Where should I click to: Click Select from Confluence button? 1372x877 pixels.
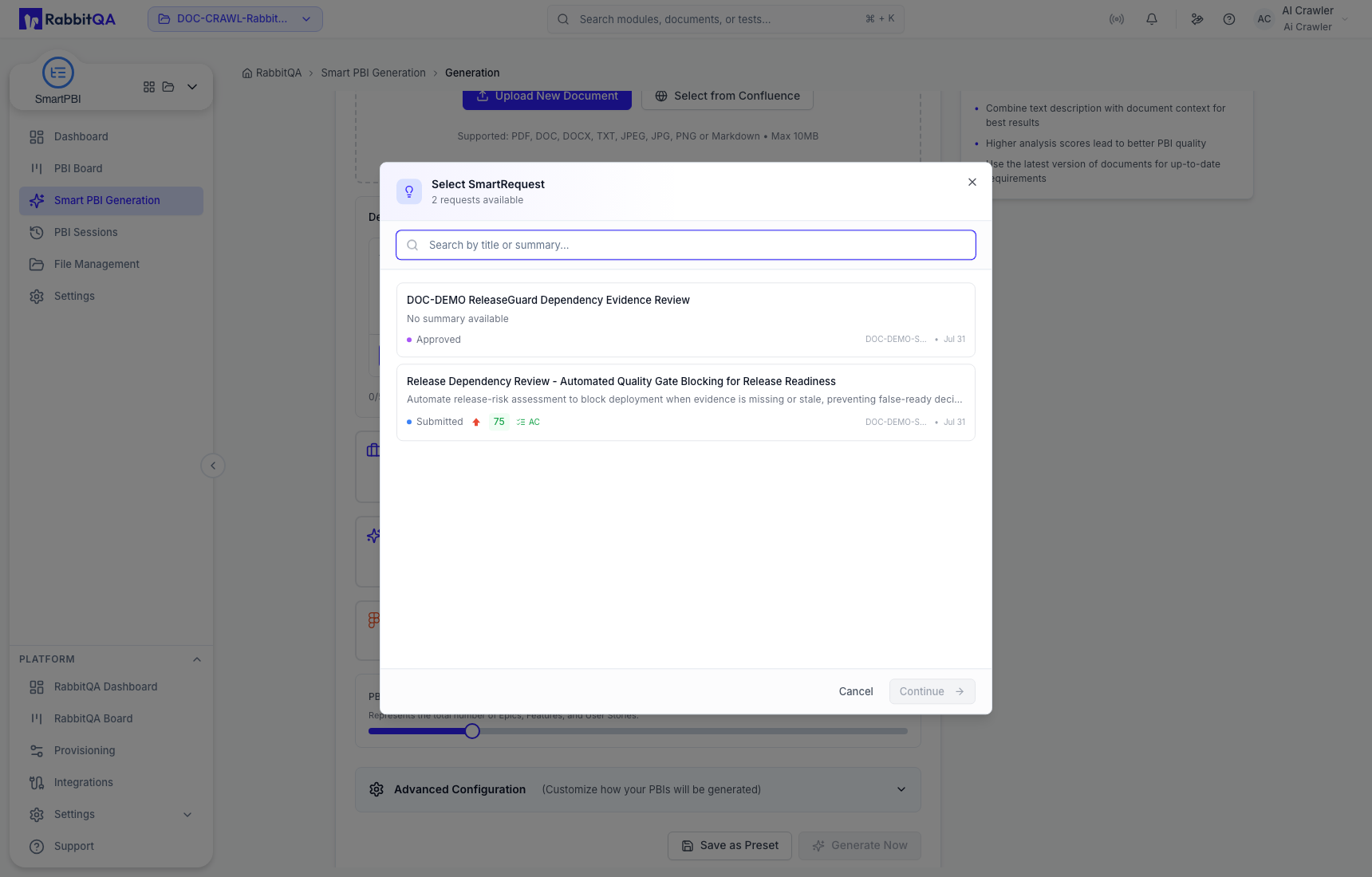click(x=727, y=96)
